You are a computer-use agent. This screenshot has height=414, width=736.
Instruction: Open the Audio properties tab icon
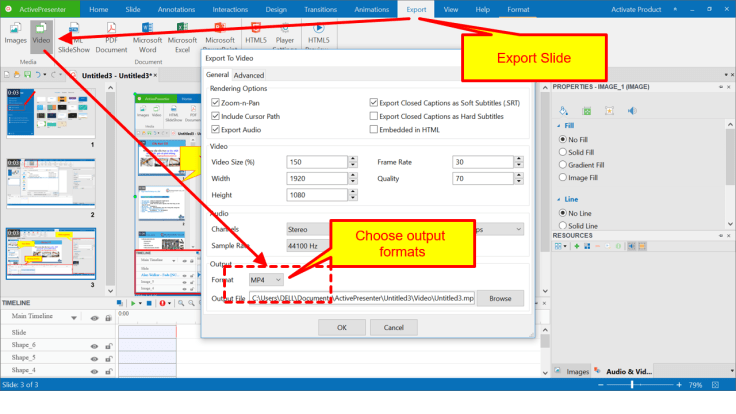click(x=632, y=111)
